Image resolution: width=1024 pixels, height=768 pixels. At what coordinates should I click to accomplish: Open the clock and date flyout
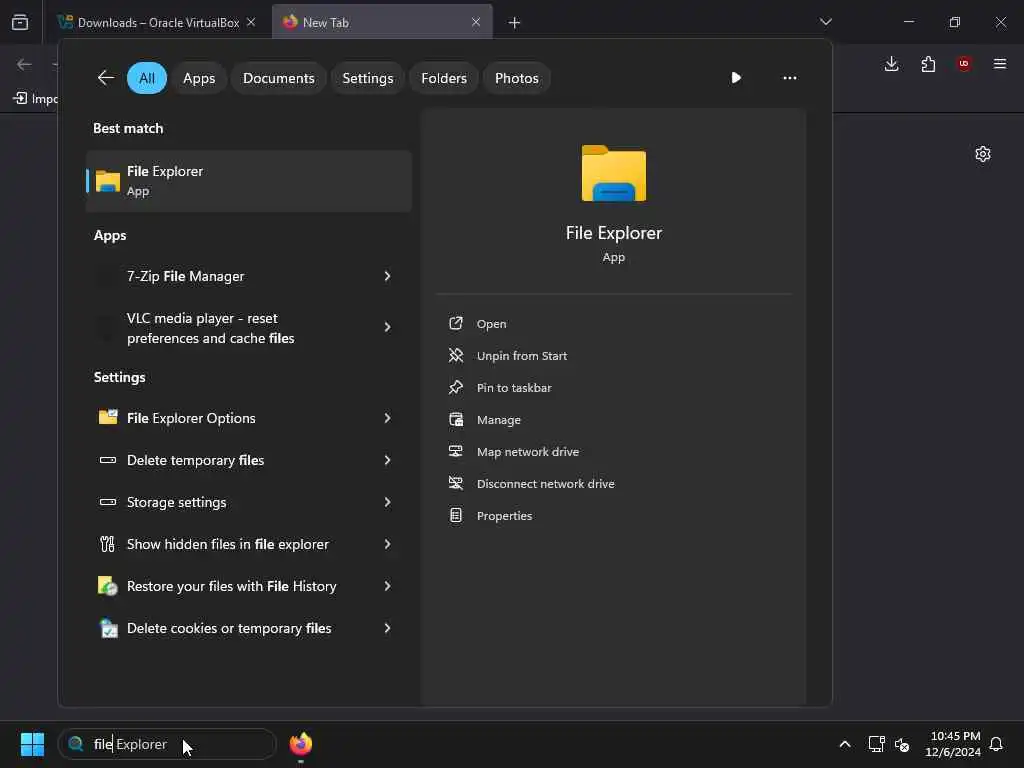pyautogui.click(x=953, y=744)
